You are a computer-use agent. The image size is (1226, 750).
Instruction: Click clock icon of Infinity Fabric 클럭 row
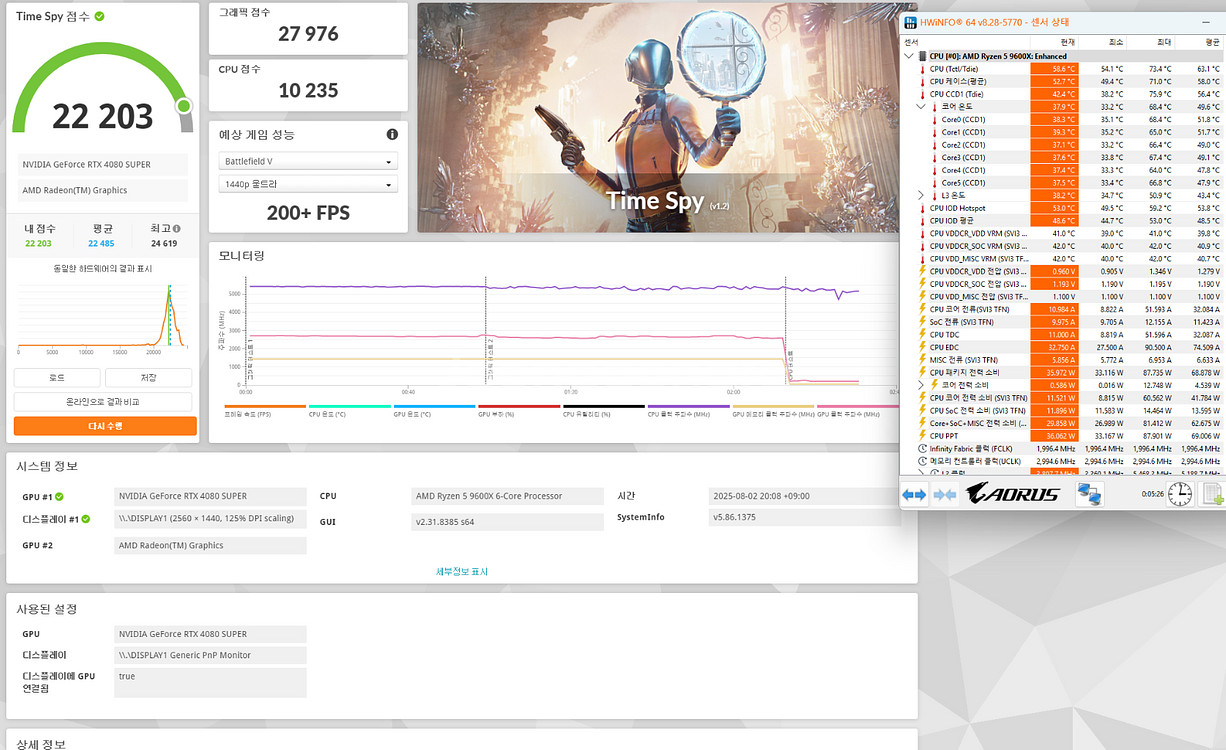[x=922, y=448]
